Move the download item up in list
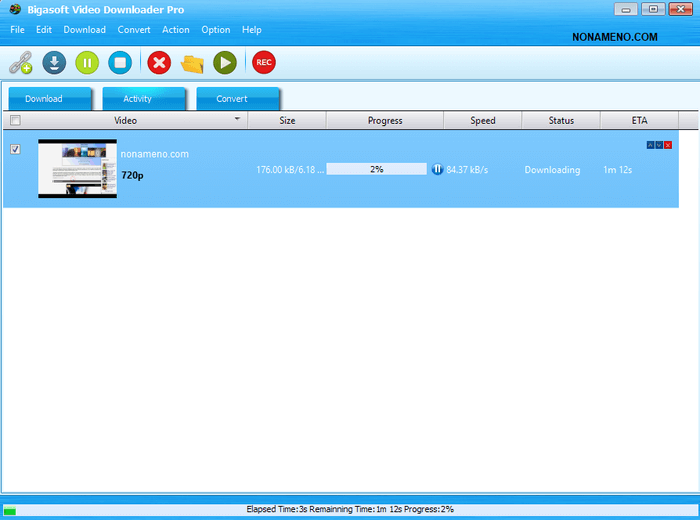The image size is (700, 520). pyautogui.click(x=650, y=145)
